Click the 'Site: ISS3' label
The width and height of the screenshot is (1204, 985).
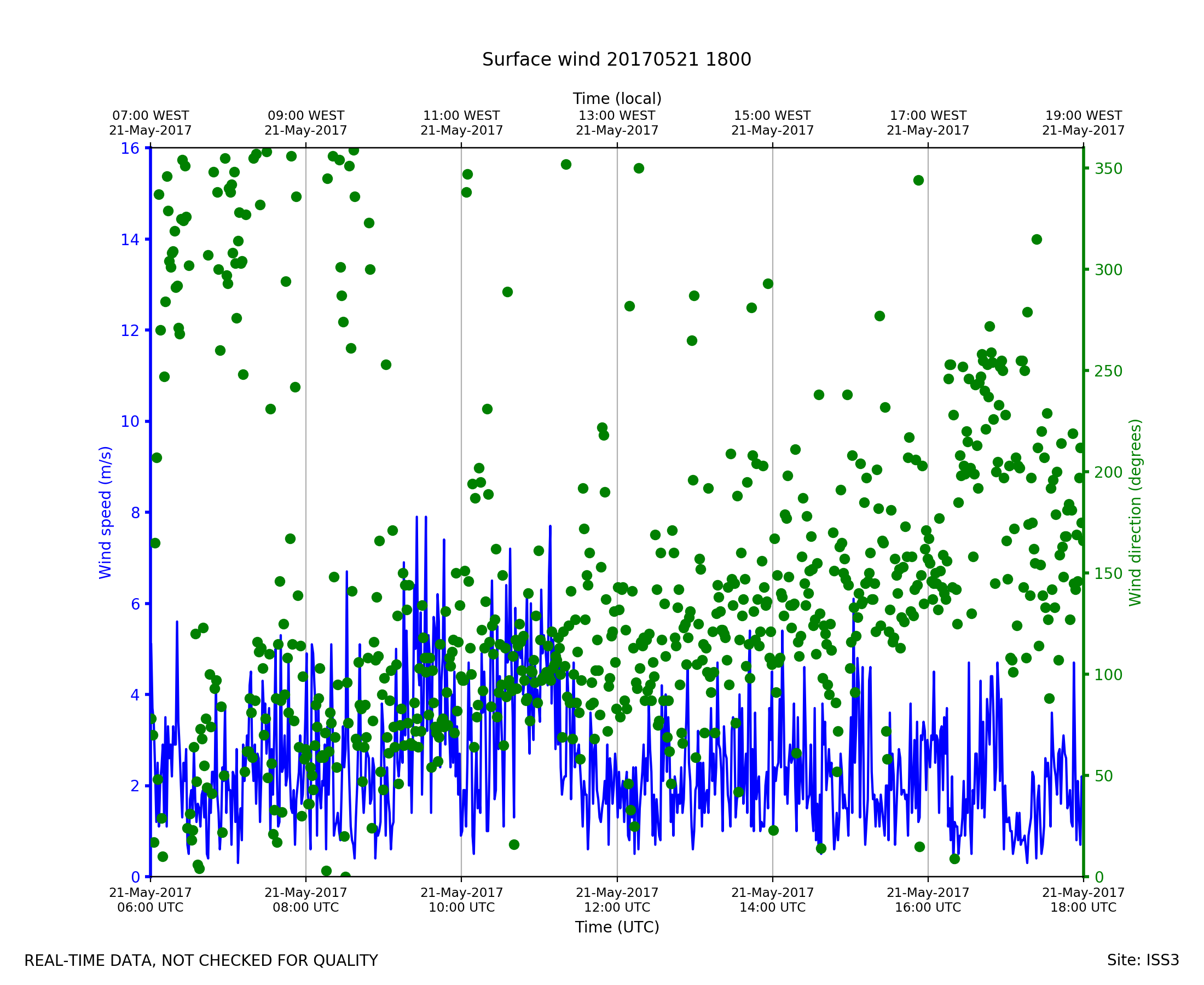coord(1143,960)
